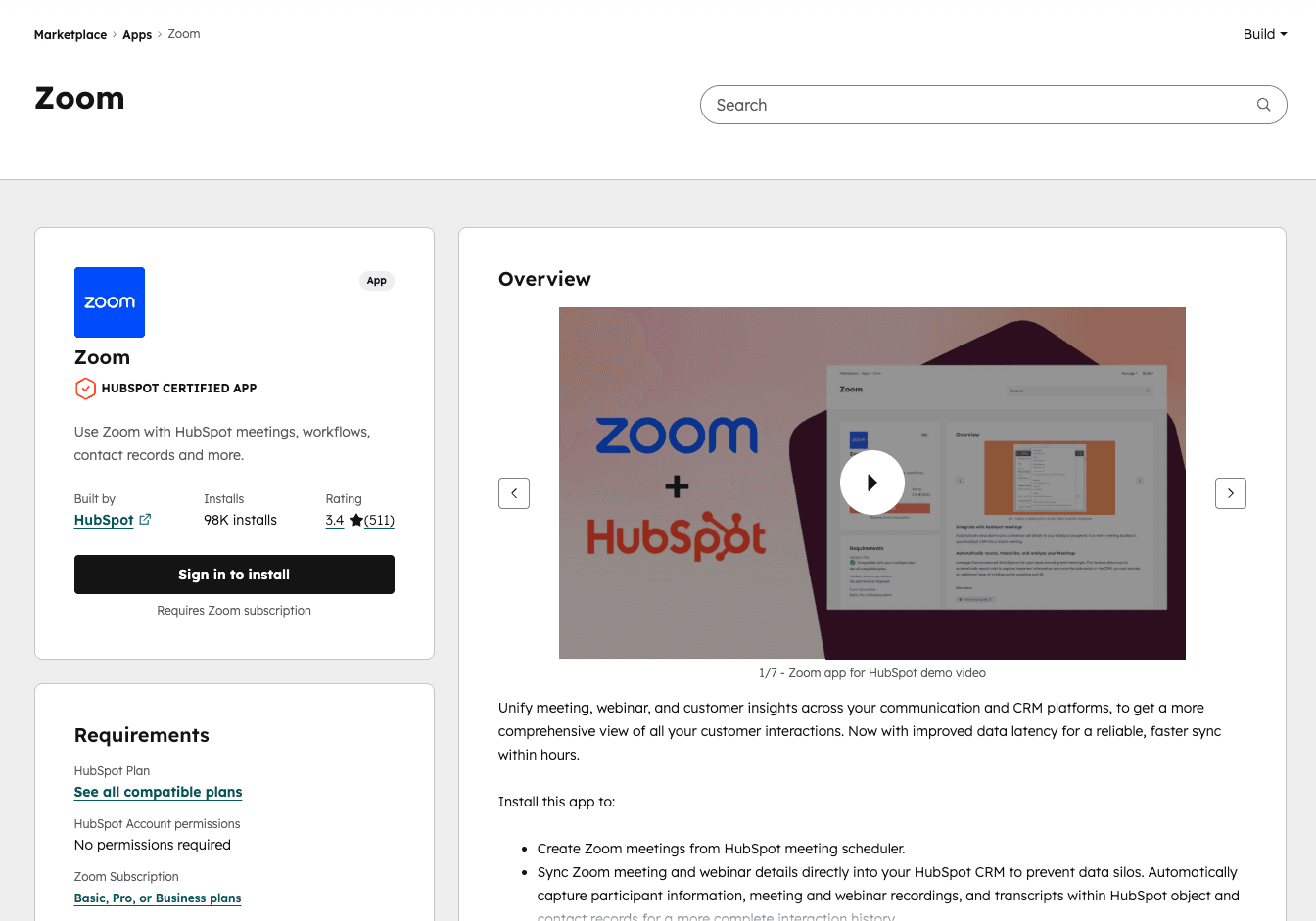The width and height of the screenshot is (1316, 921).
Task: Navigate to Marketplace in the breadcrumb
Action: click(x=70, y=34)
